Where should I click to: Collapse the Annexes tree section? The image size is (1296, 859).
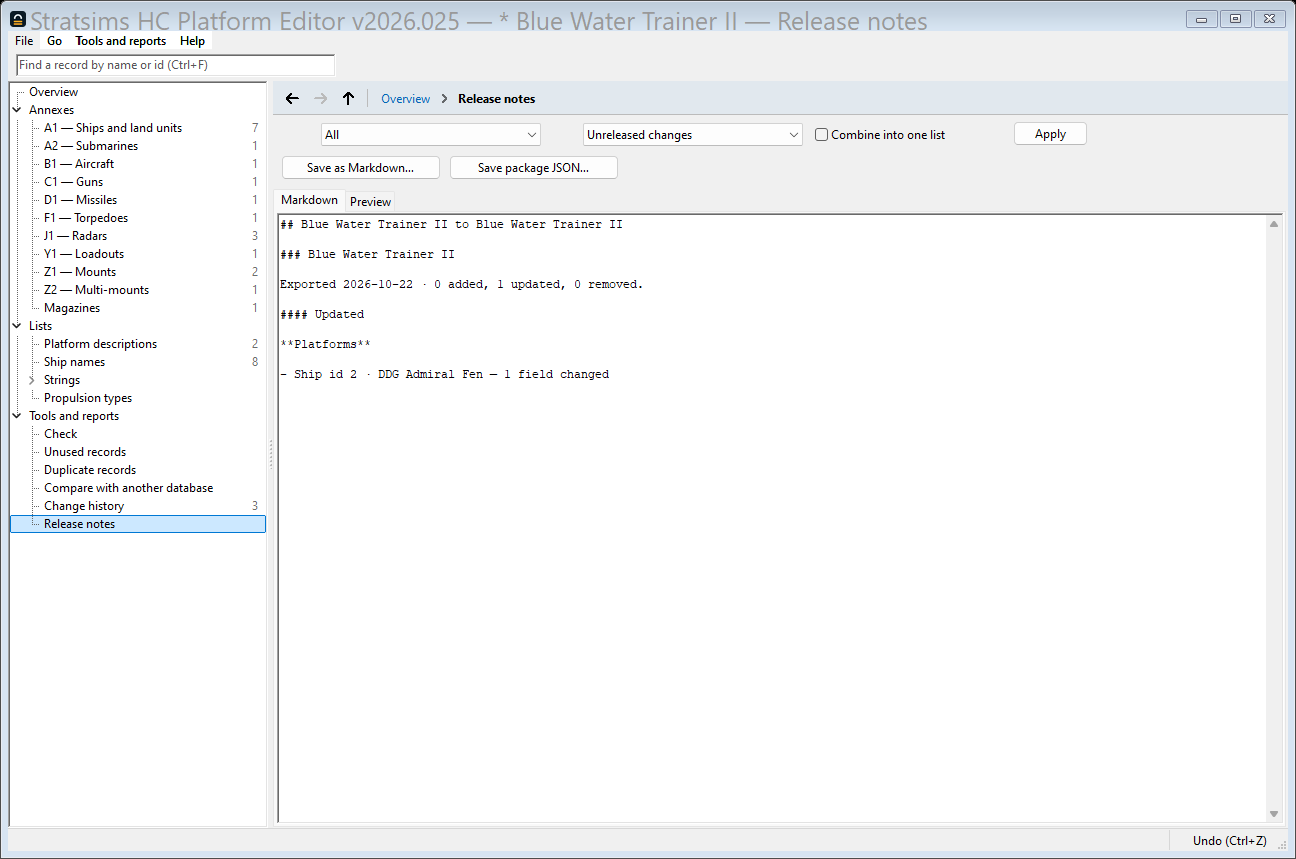point(17,110)
